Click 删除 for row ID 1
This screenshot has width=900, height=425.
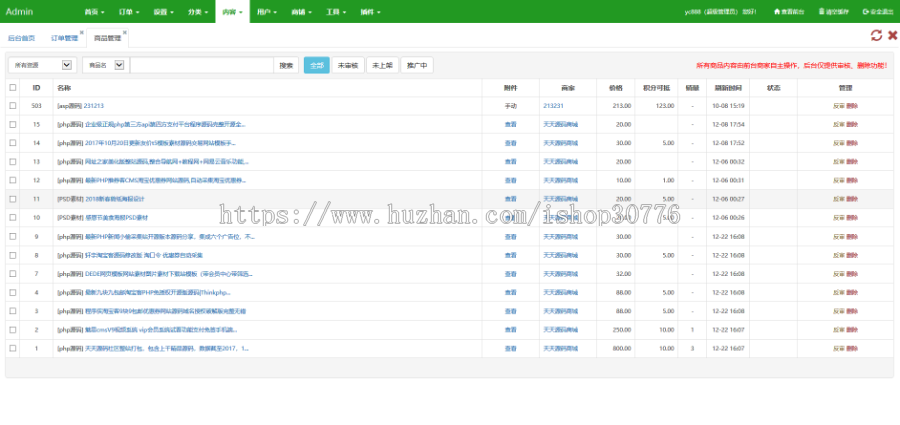click(852, 348)
